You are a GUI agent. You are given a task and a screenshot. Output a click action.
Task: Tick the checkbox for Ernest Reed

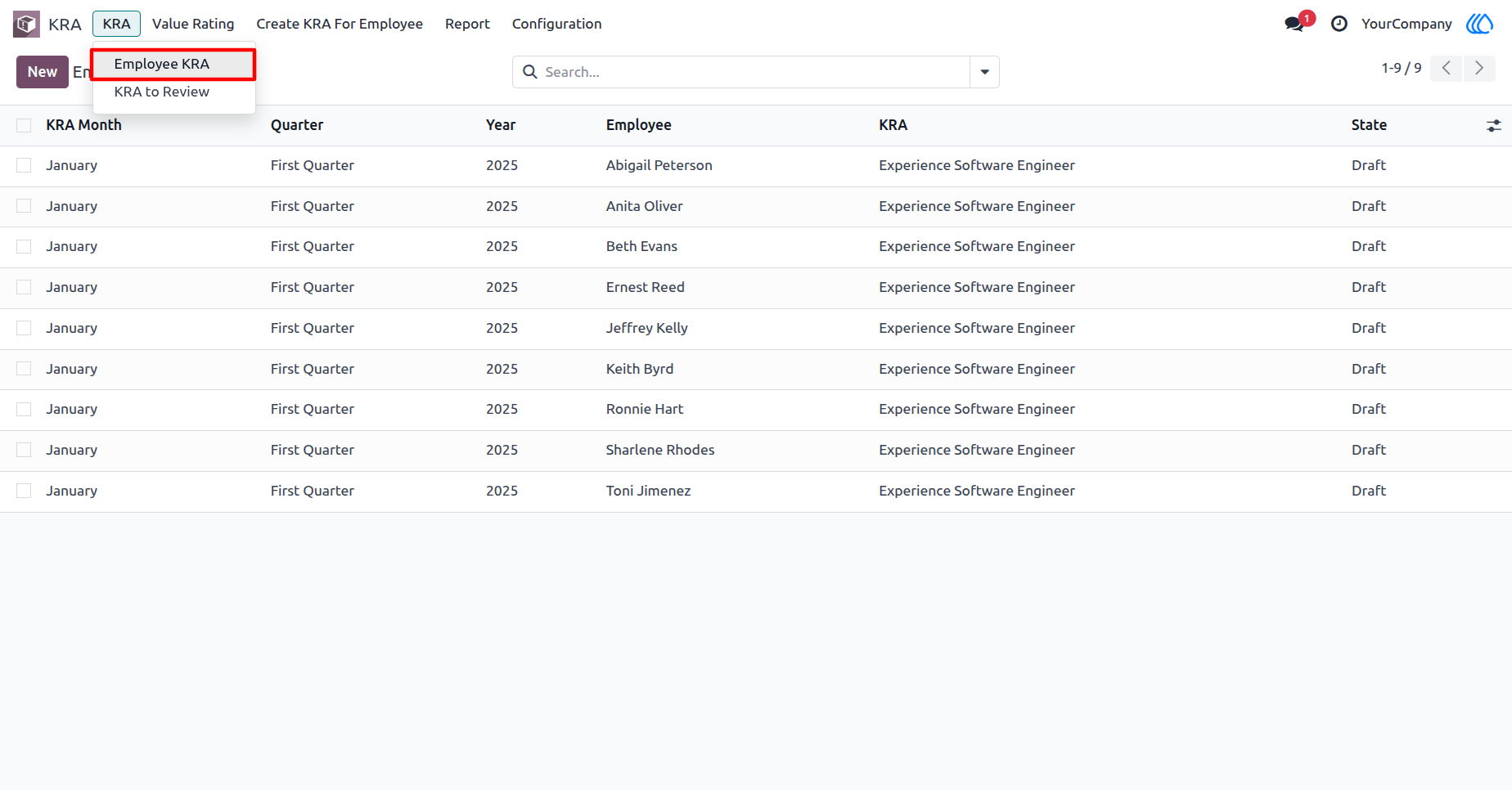click(24, 287)
